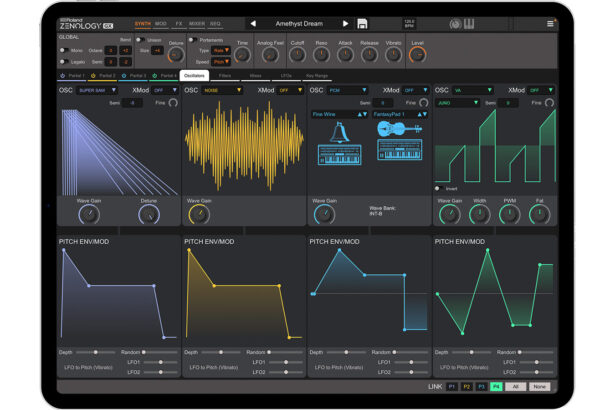Image resolution: width=615 pixels, height=410 pixels.
Task: Select the Key Range tab
Action: pos(317,76)
